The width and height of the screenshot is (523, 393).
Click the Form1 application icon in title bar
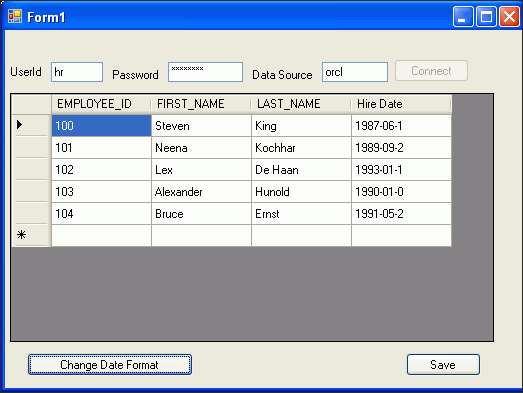coord(15,16)
